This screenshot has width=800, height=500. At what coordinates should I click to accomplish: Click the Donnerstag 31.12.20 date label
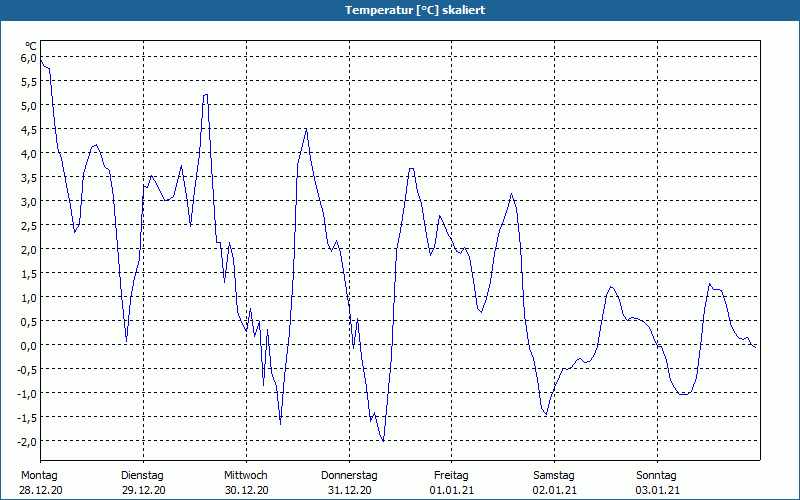[349, 483]
